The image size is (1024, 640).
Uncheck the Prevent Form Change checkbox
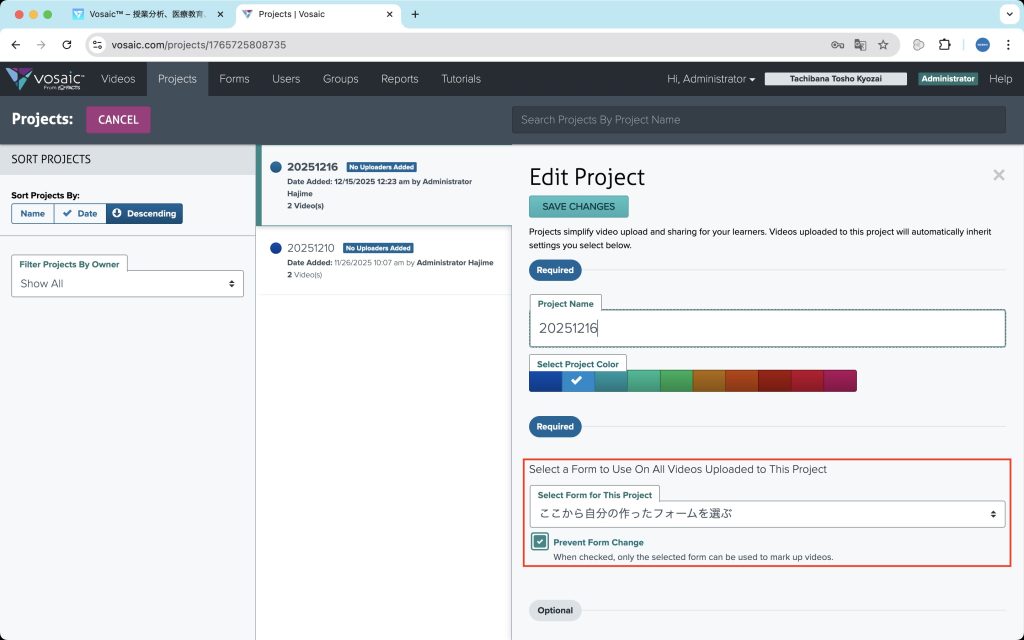(540, 542)
